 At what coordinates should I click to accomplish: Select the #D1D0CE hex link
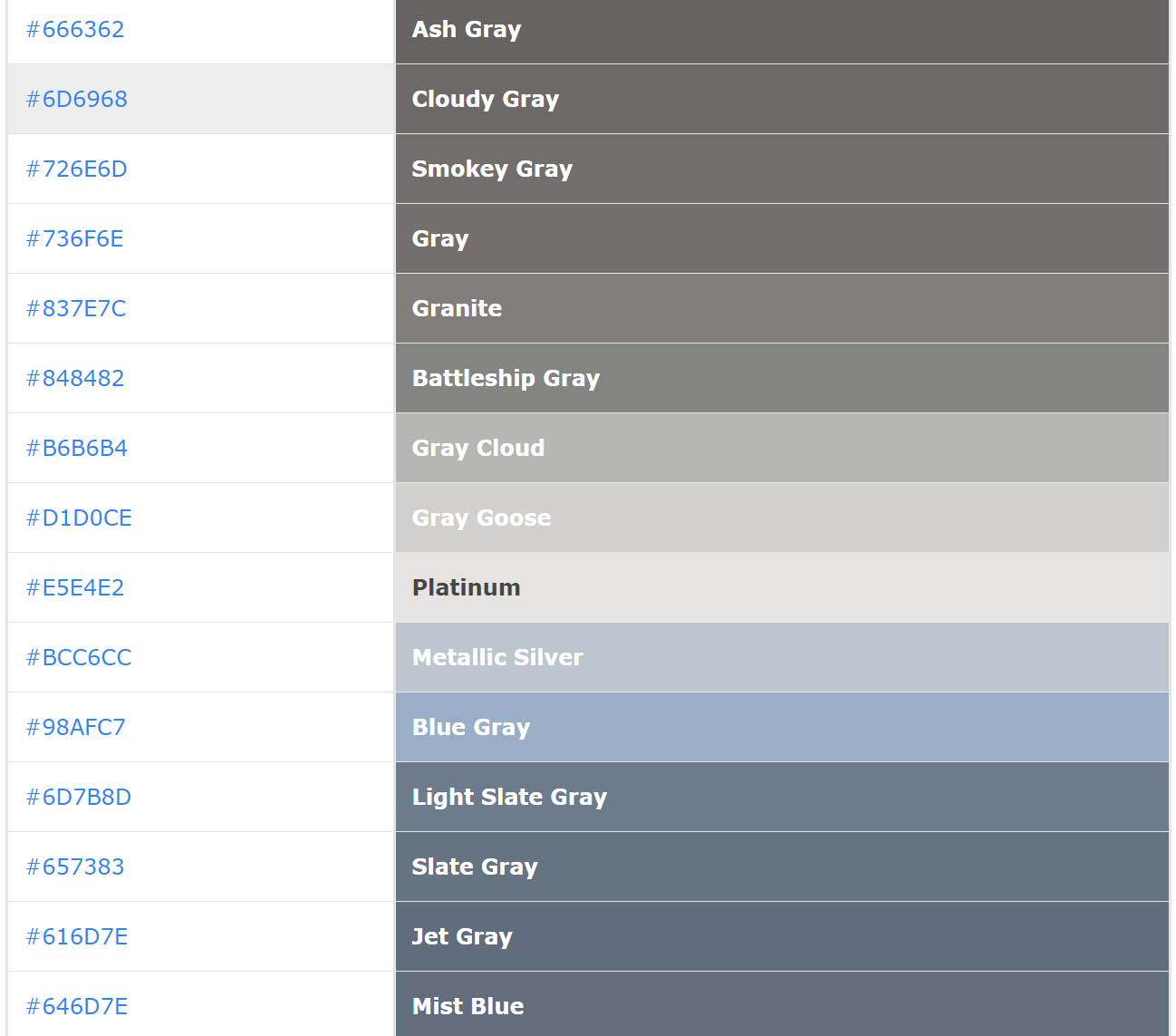79,518
